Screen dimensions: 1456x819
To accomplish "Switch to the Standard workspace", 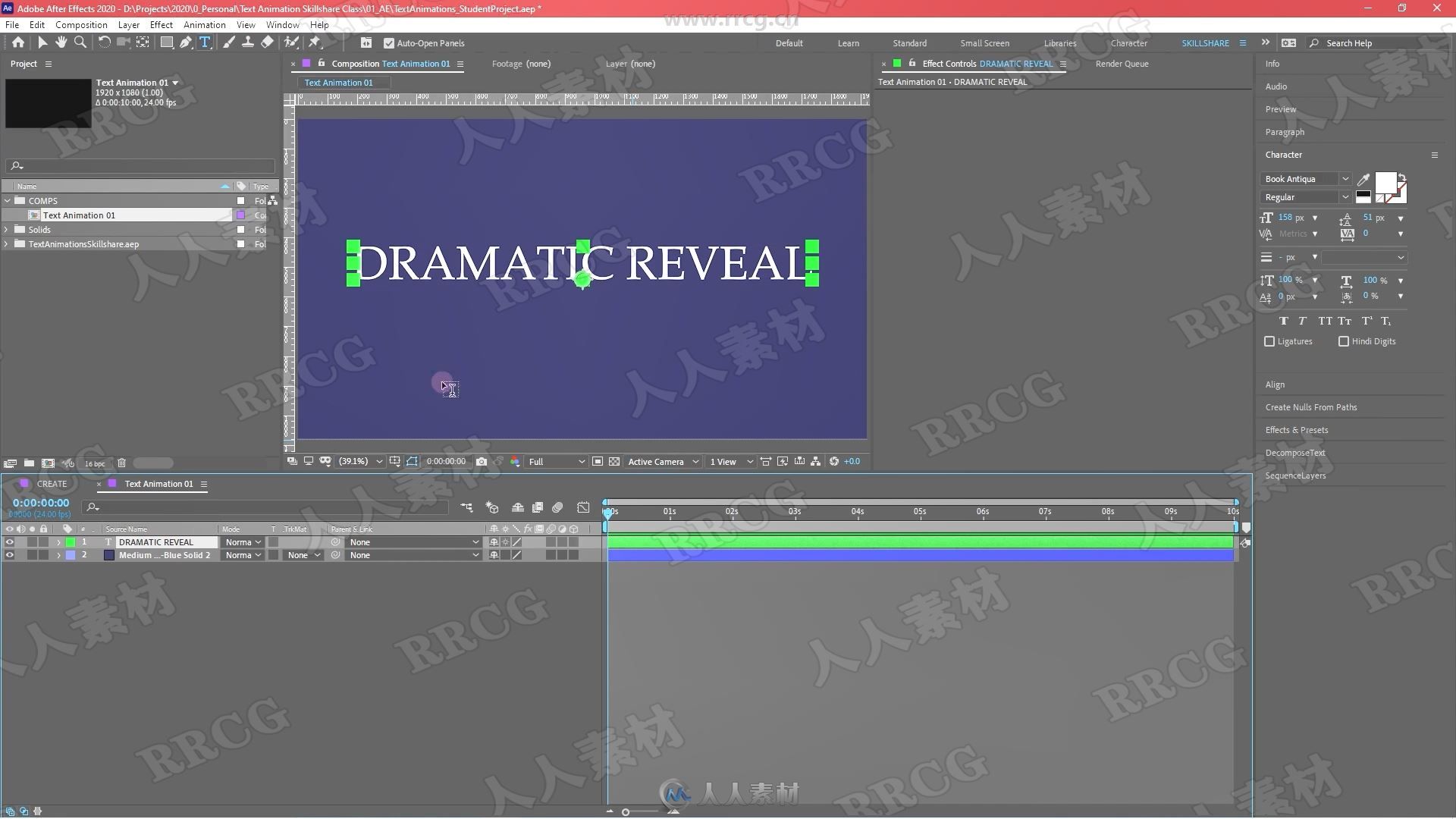I will [909, 43].
